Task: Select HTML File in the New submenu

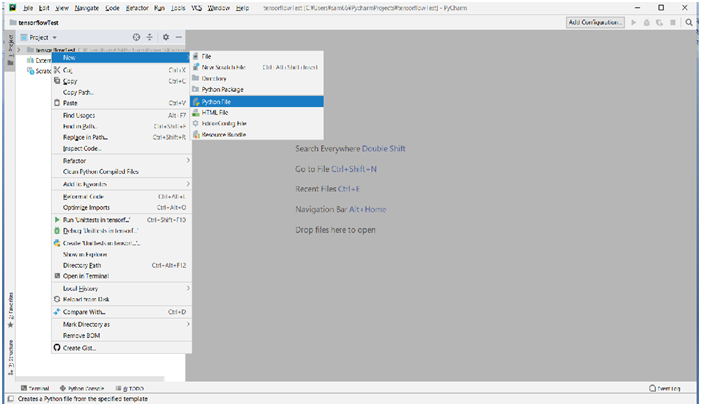Action: point(257,112)
